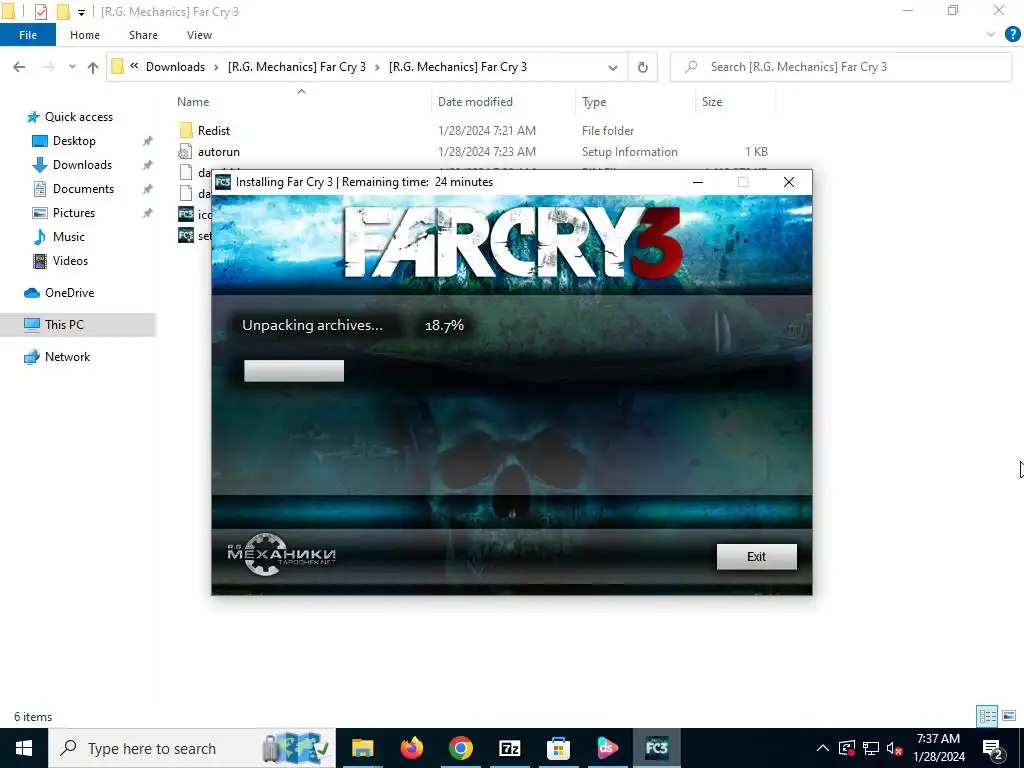
Task: Open Network in navigation pane
Action: click(x=67, y=357)
